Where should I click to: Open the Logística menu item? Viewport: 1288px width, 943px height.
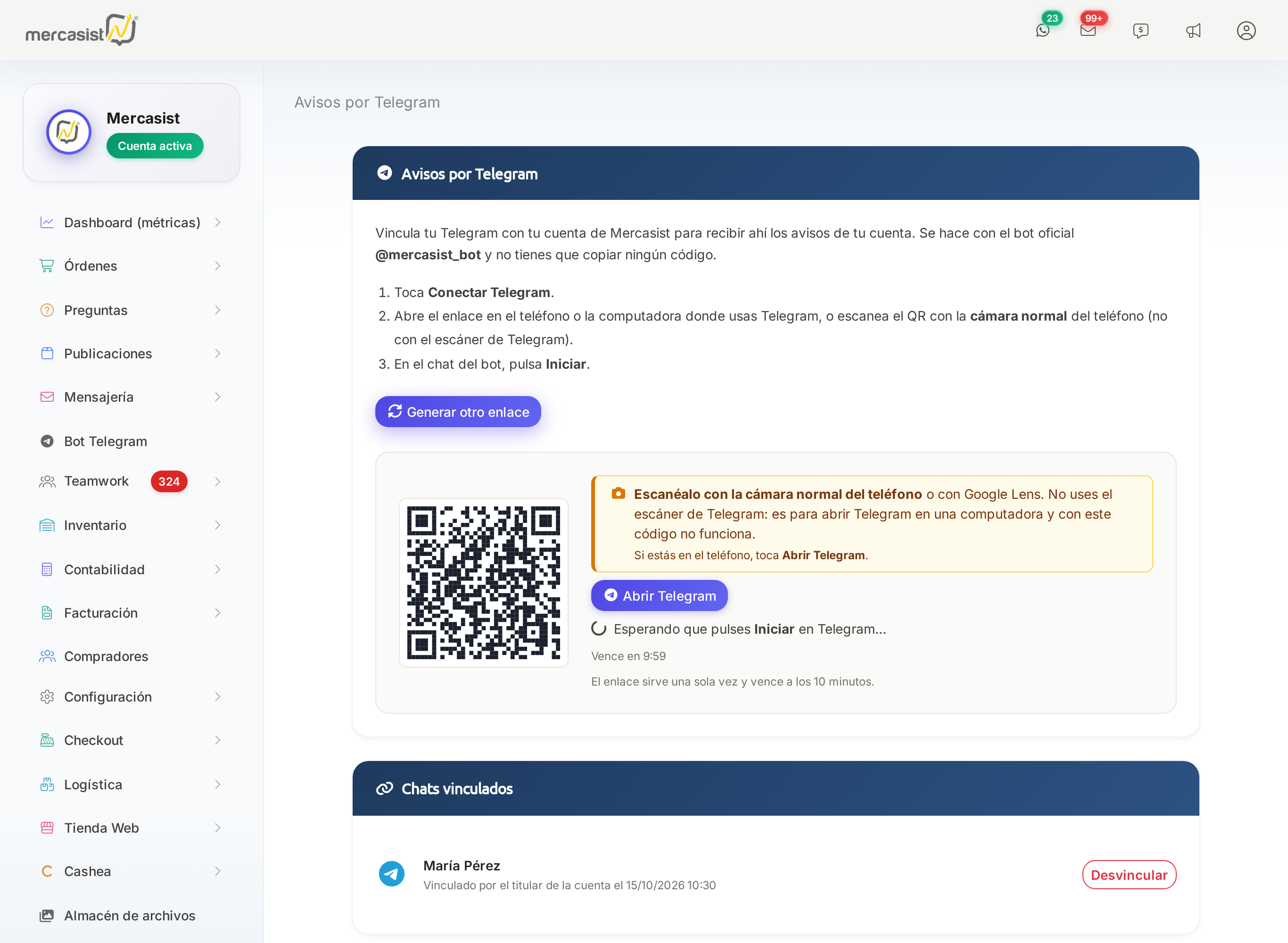(x=131, y=784)
